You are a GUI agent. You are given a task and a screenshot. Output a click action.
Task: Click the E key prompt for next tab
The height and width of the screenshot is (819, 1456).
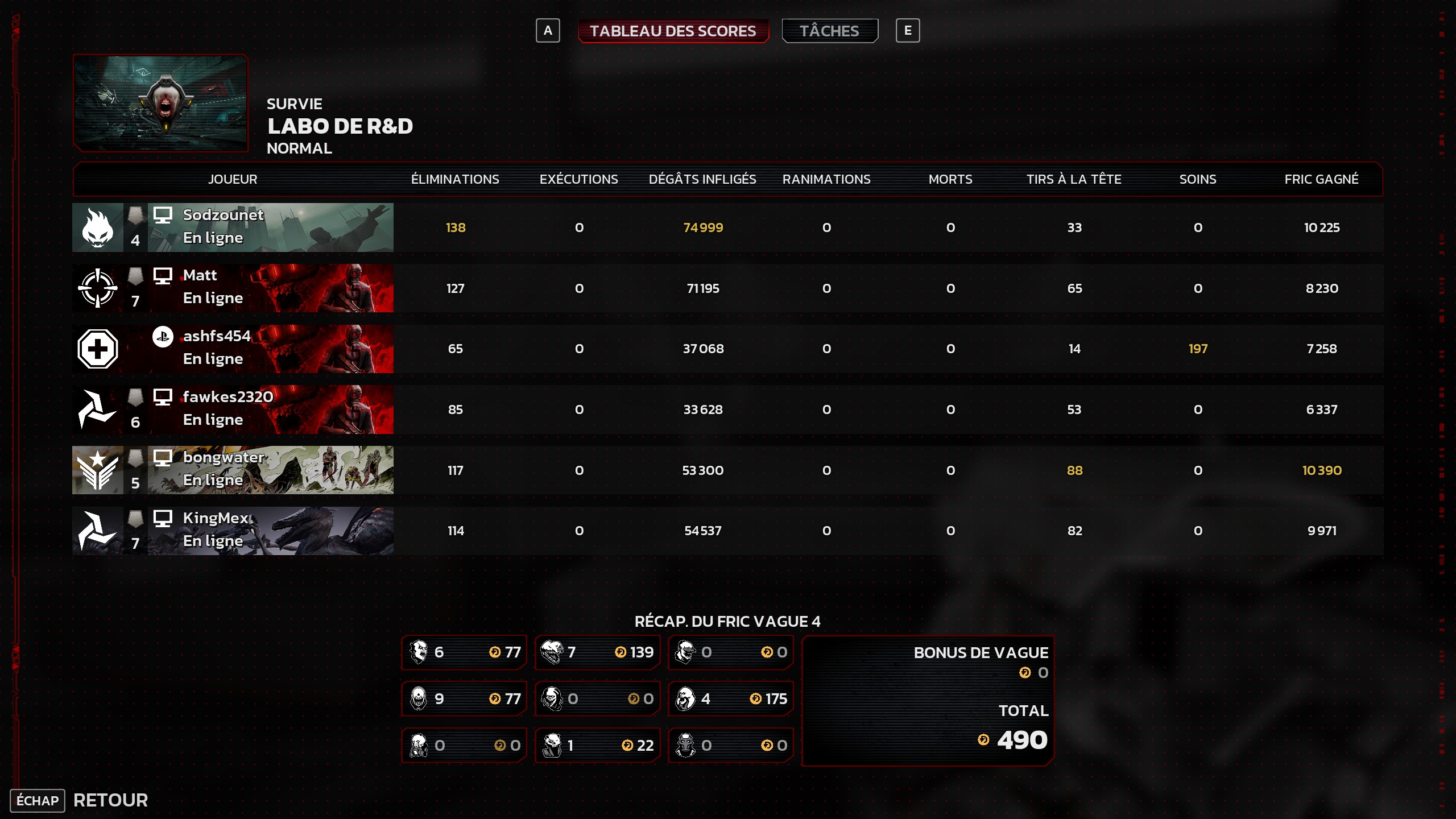(x=908, y=31)
